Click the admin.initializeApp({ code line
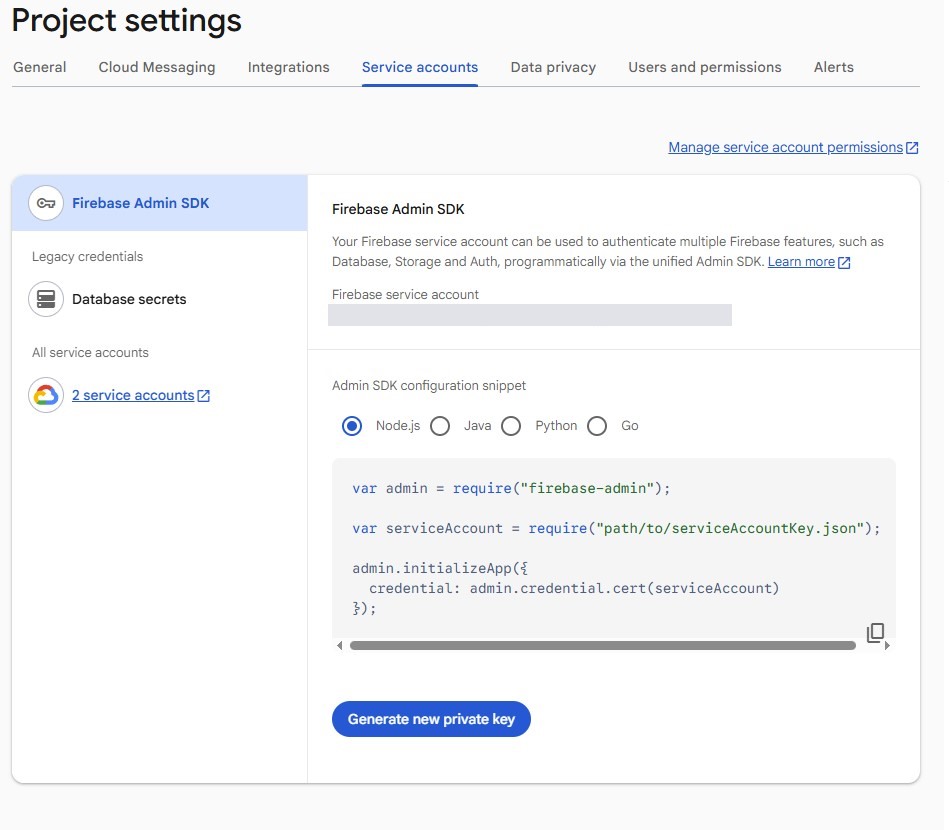 pos(440,568)
